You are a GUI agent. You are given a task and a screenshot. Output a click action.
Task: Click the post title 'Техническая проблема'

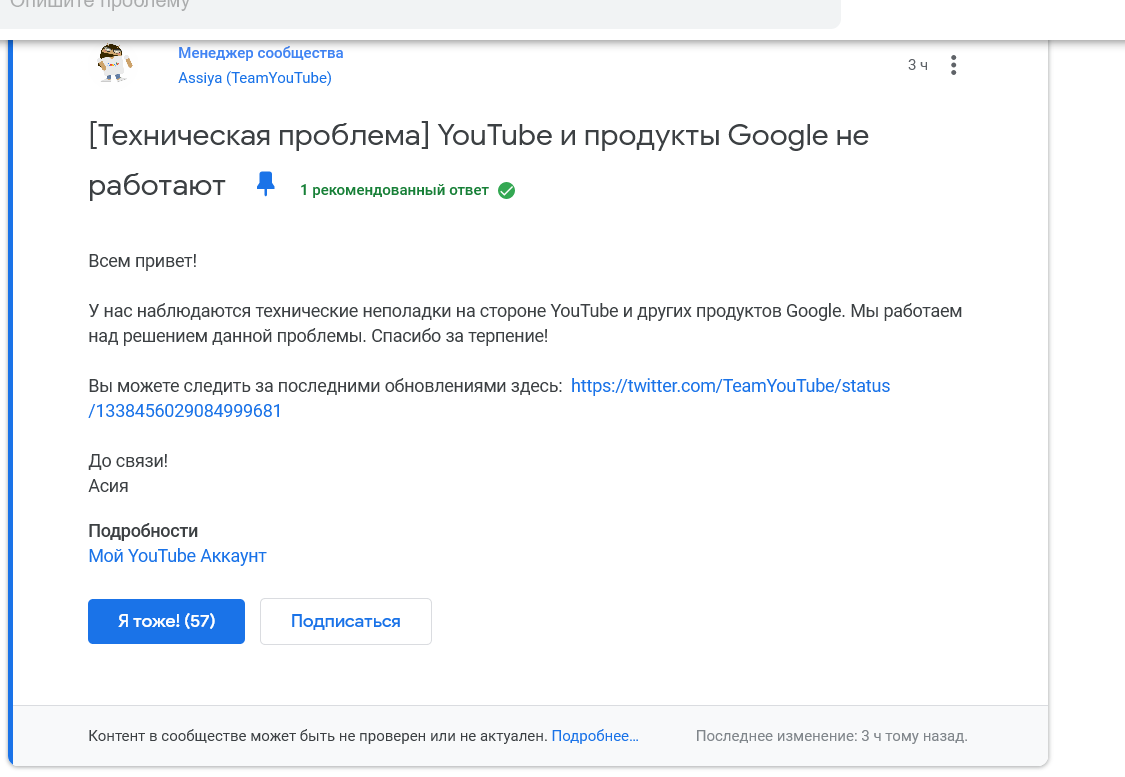258,136
